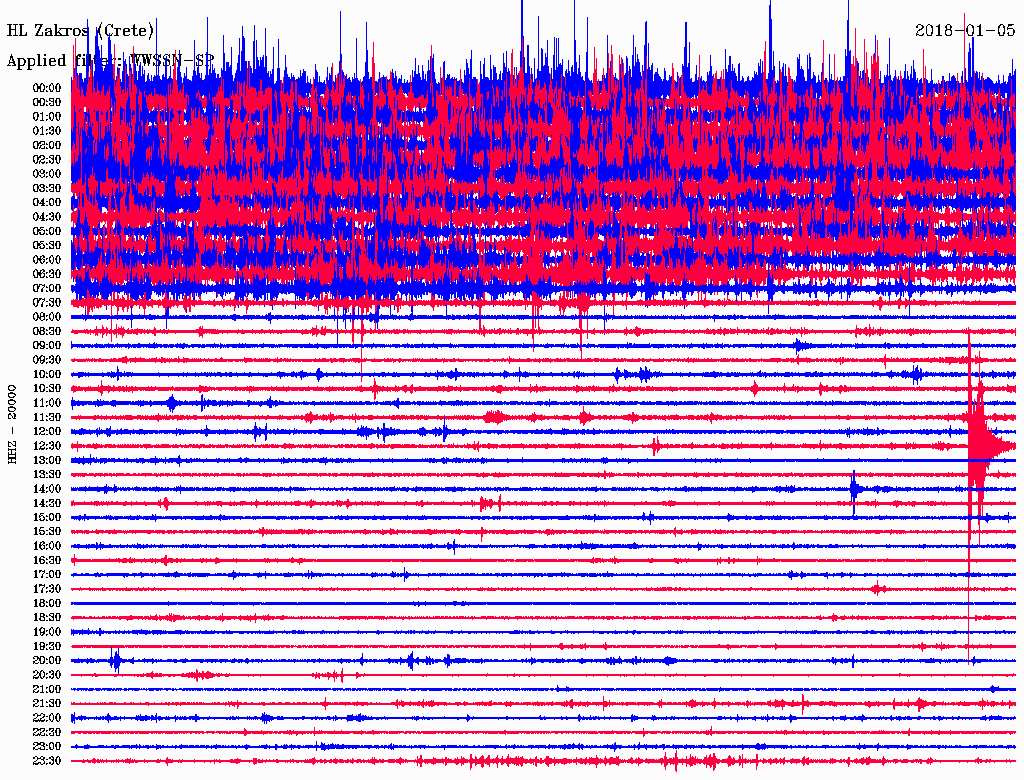Screen dimensions: 1024x780
Task: Select the 16:00 time label
Action: click(x=47, y=546)
